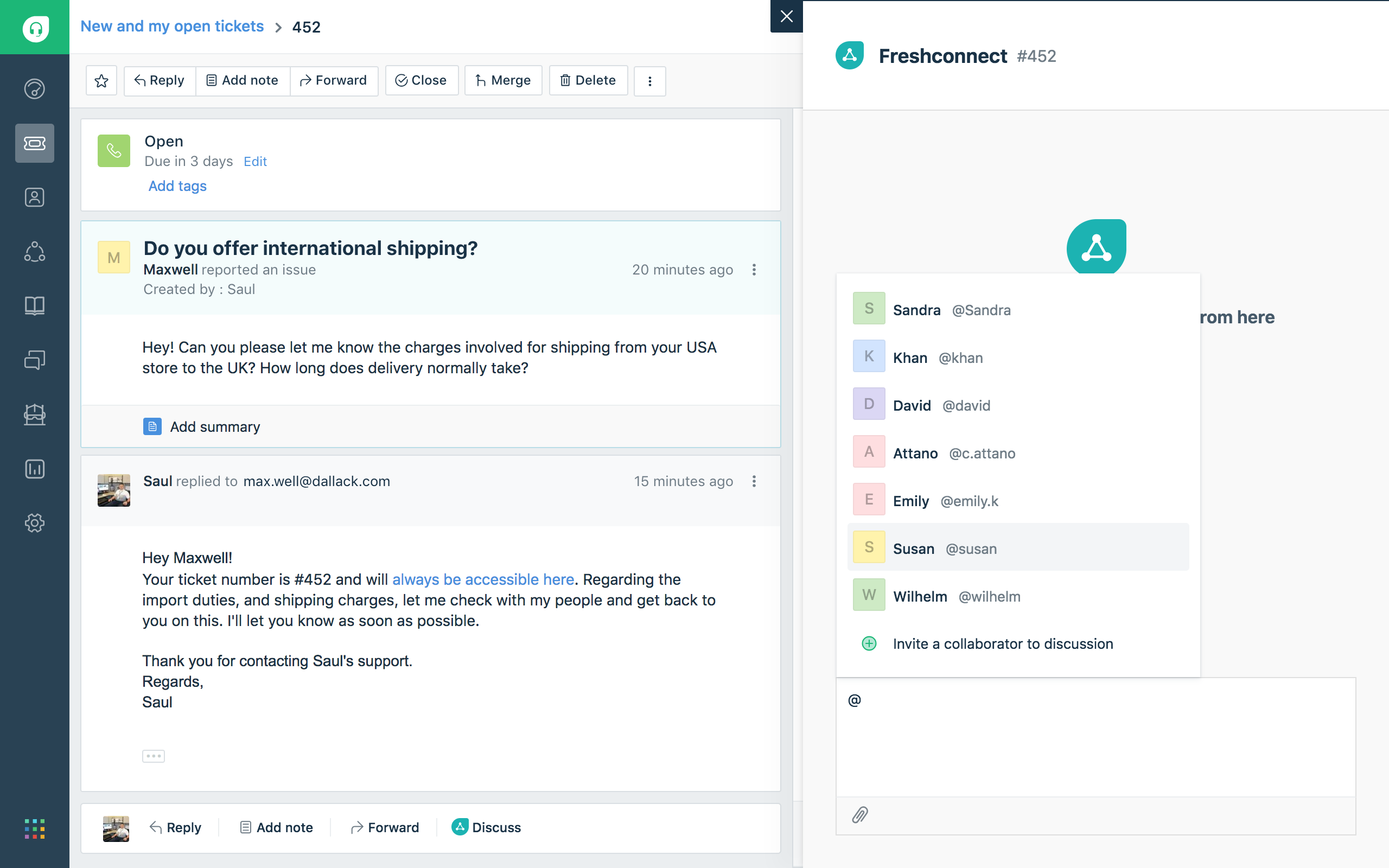Viewport: 1389px width, 868px height.
Task: Open the Dashboard icon in the sidebar
Action: 34,89
